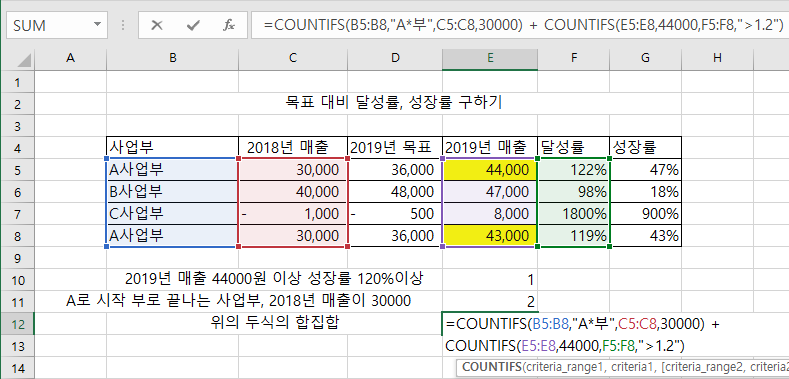789x379 pixels.
Task: Select row 12 header
Action: tap(18, 324)
